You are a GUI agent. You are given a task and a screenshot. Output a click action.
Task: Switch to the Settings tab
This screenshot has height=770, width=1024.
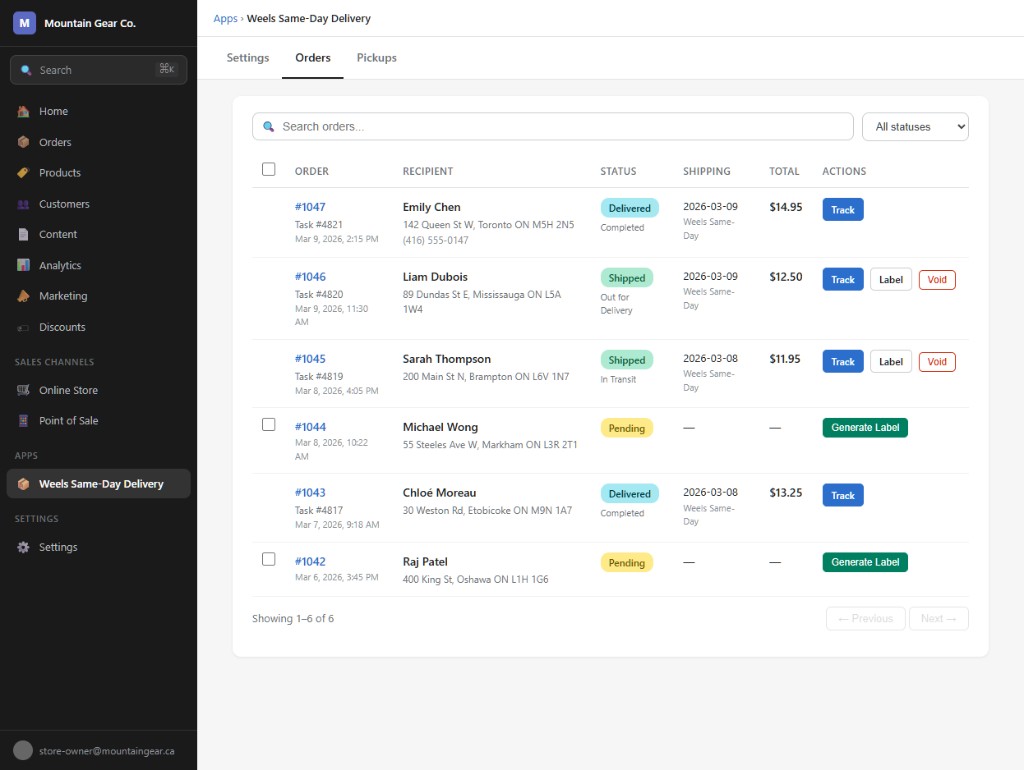click(x=247, y=58)
